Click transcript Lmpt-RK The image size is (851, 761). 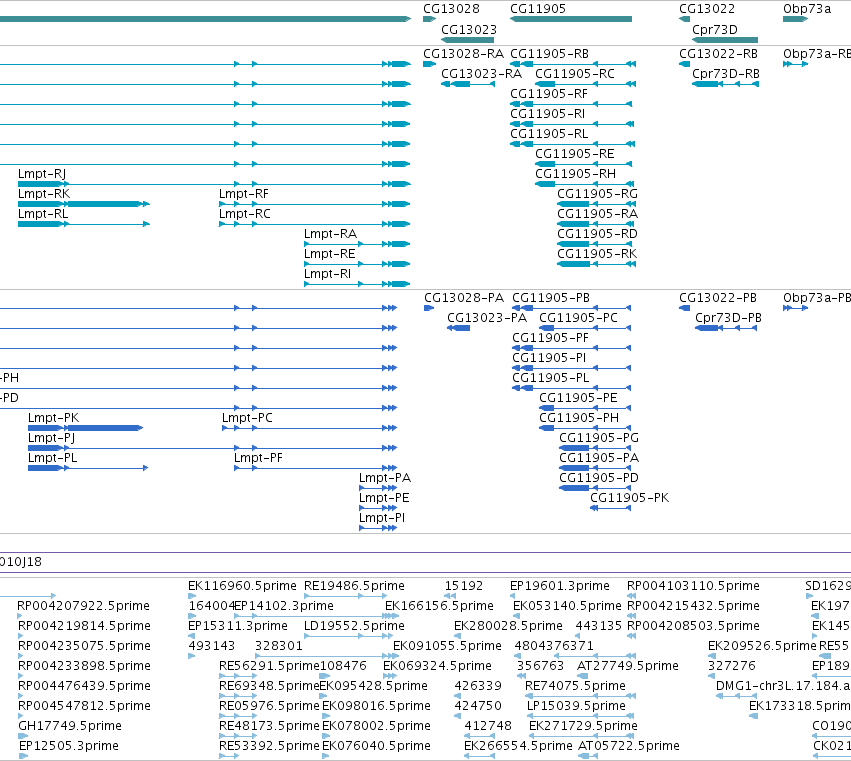click(x=44, y=194)
